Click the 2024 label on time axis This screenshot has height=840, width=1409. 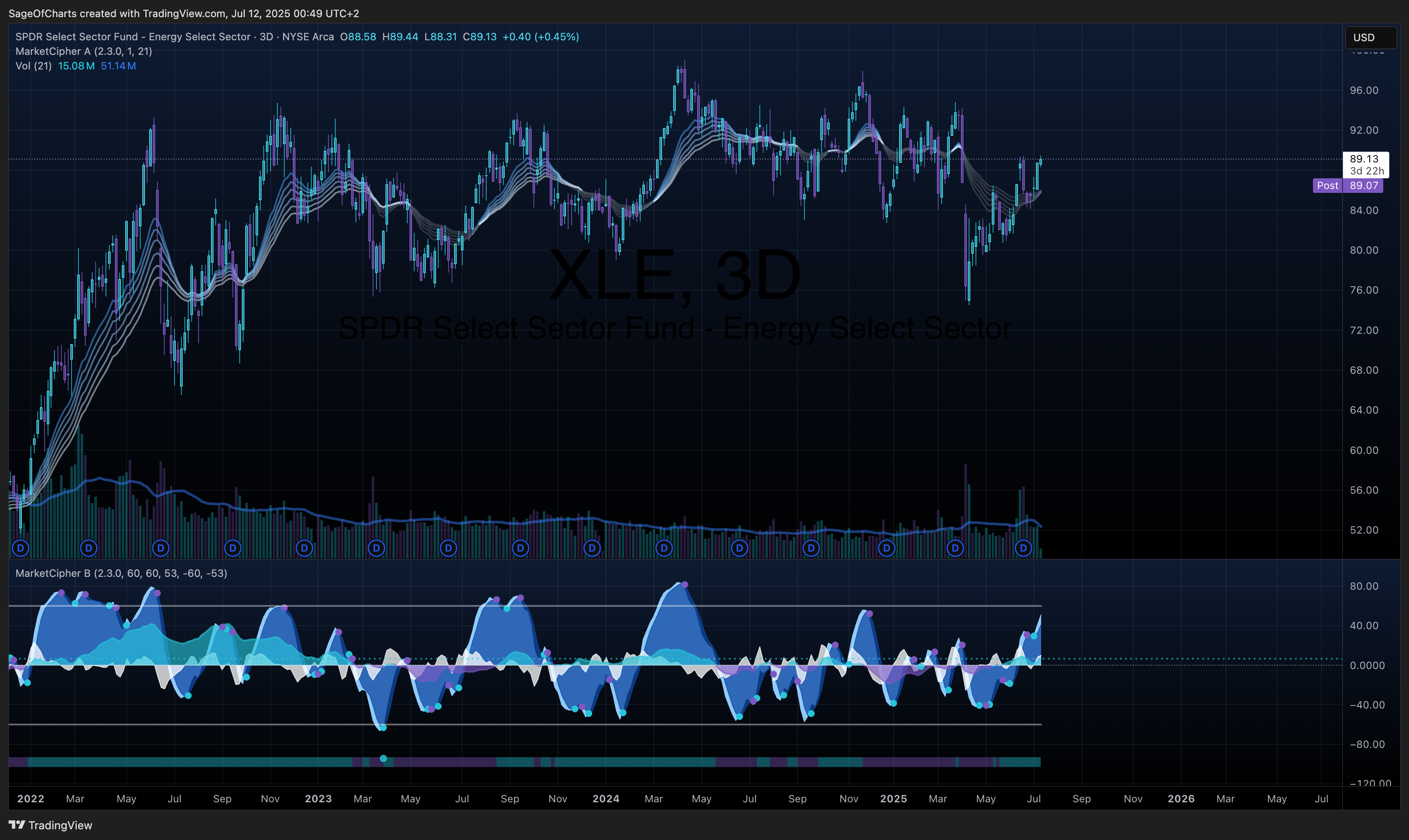click(605, 799)
